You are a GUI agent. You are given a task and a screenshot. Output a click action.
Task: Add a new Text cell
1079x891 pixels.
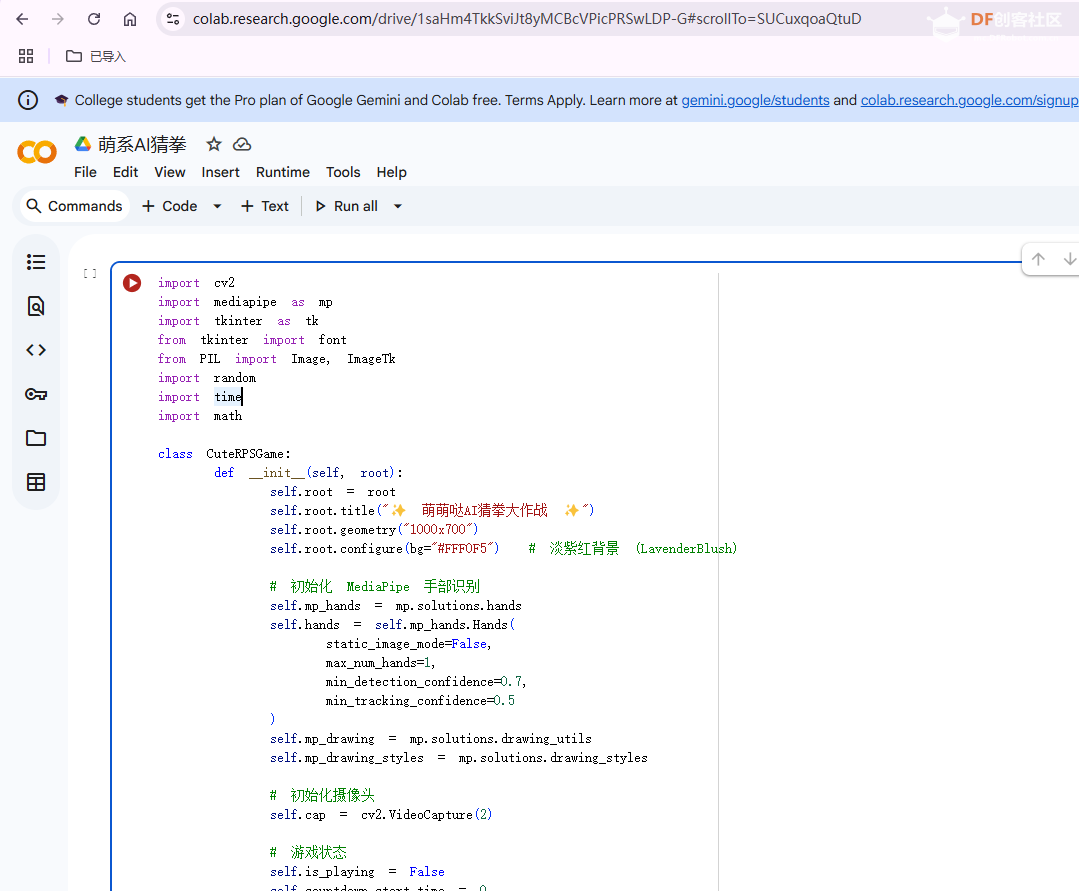(264, 206)
